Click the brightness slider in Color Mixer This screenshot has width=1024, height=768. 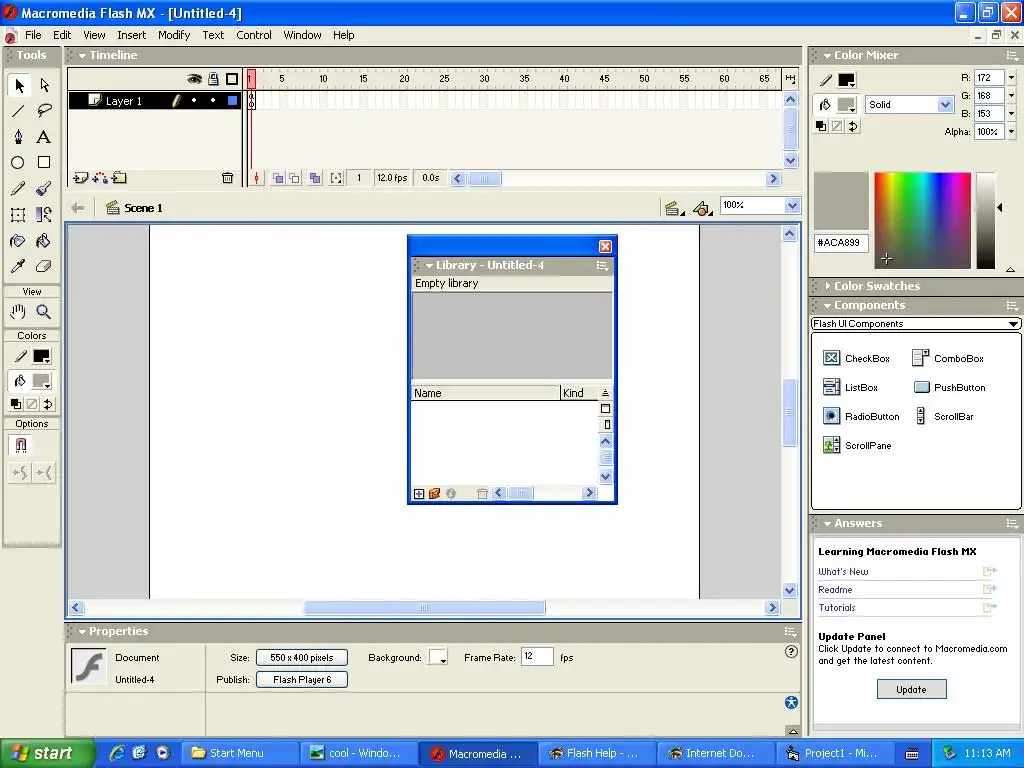click(x=985, y=221)
